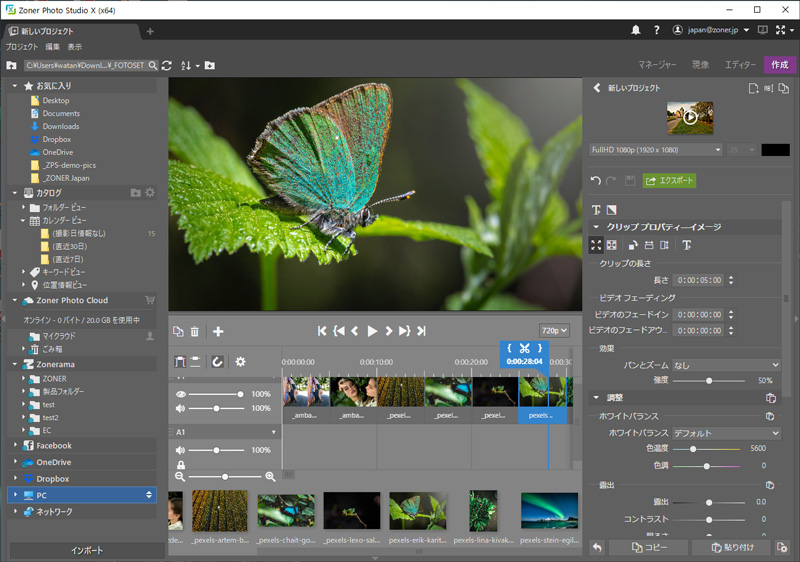The image size is (800, 562).
Task: Open the notifications bell icon
Action: (636, 30)
